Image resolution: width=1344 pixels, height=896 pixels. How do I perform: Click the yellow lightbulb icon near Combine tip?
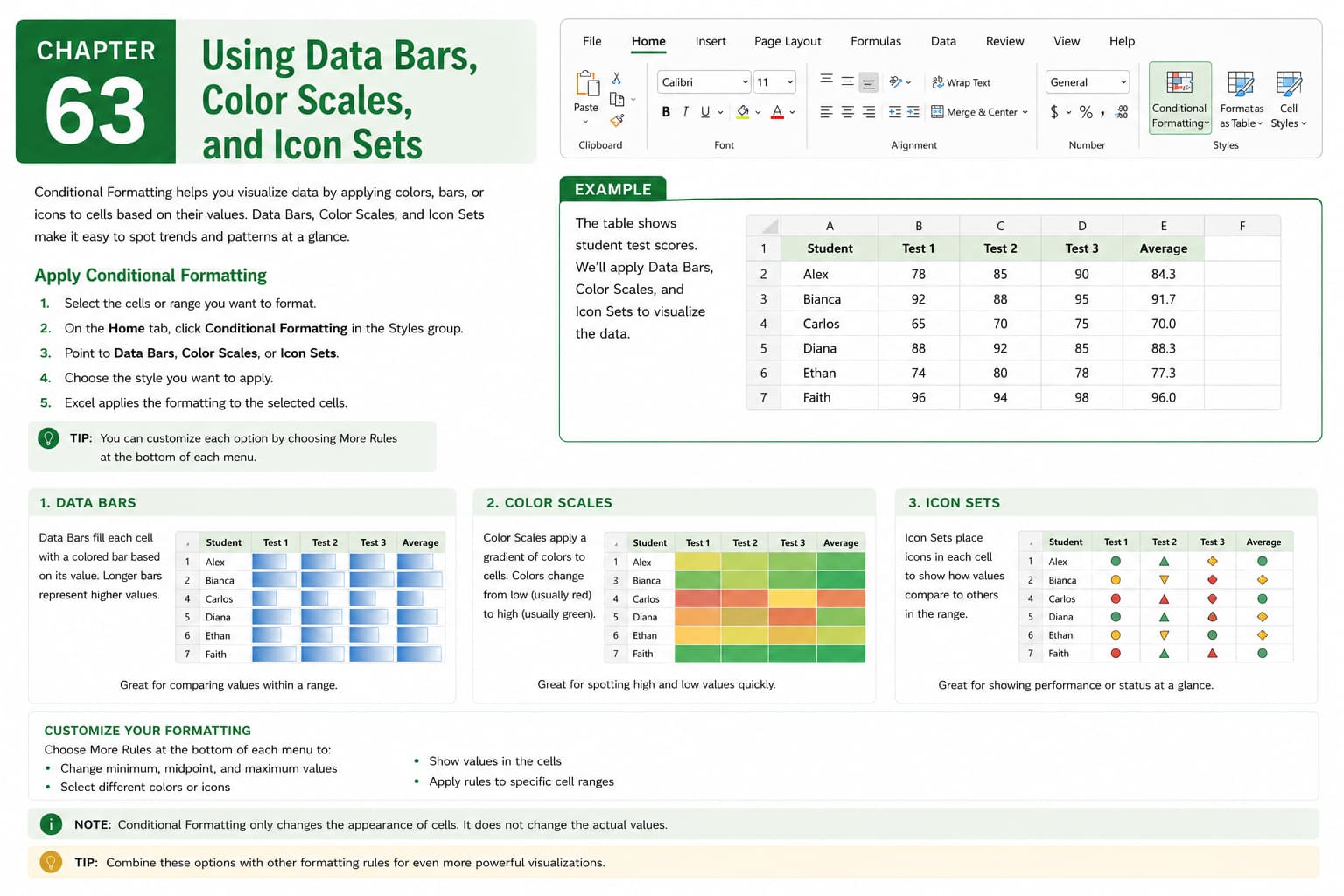(51, 862)
